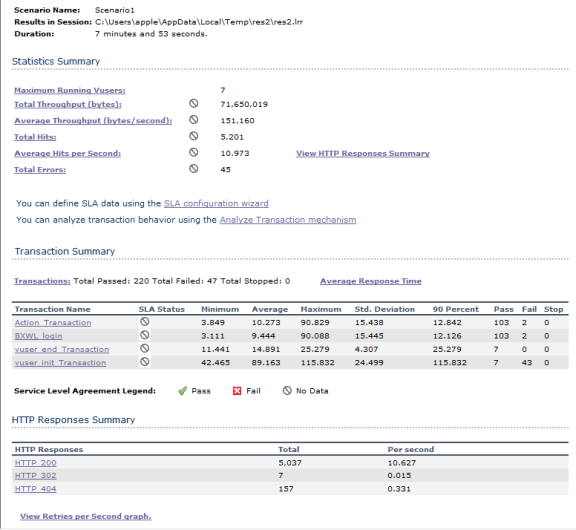576x530 pixels.
Task: Click SLA status icon for vuser_end_Transaction
Action: coord(145,348)
